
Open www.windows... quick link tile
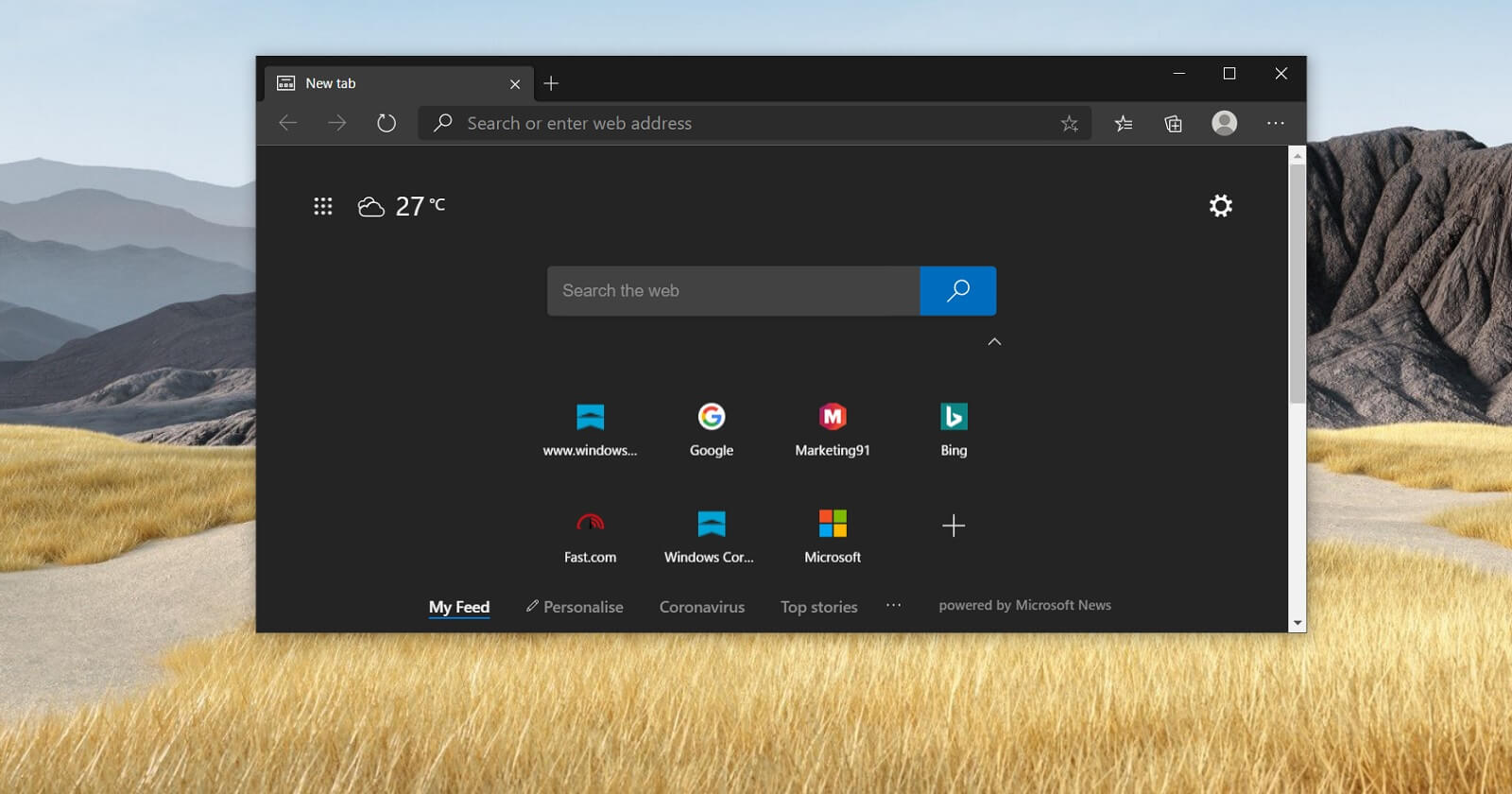click(590, 430)
